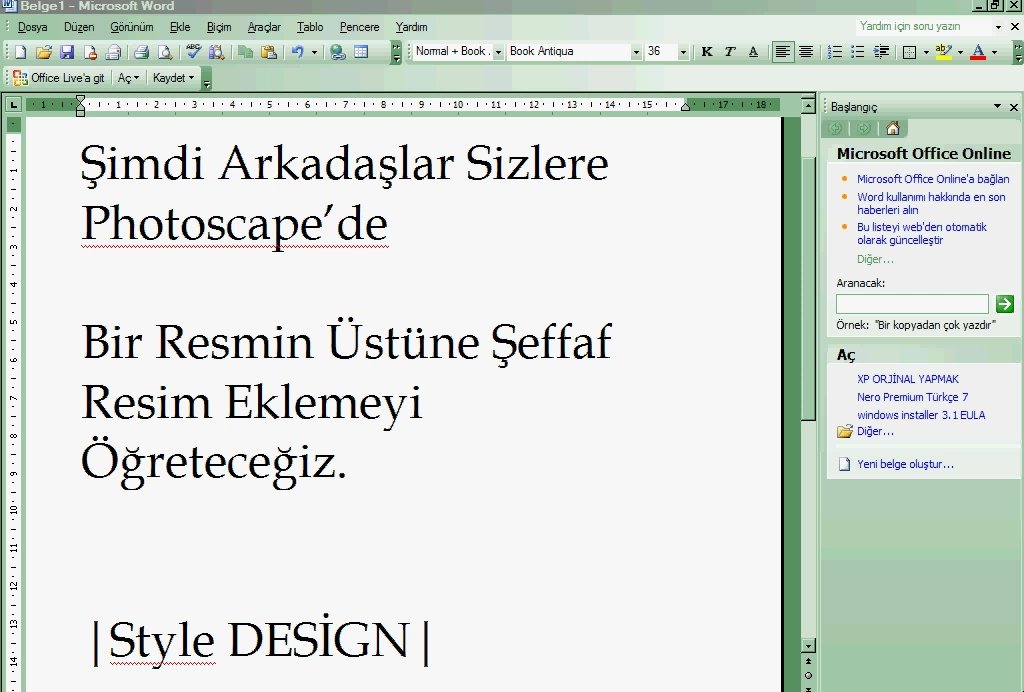Click the Copy icon in the toolbar

coord(245,52)
